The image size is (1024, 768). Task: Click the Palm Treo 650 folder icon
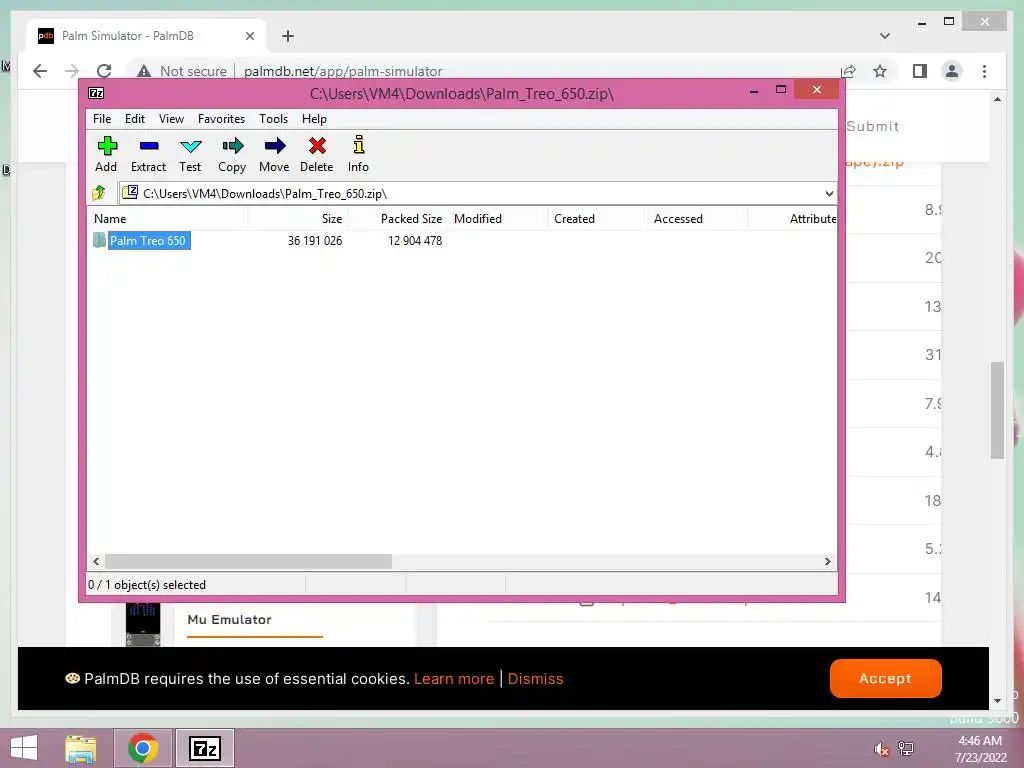pyautogui.click(x=99, y=240)
